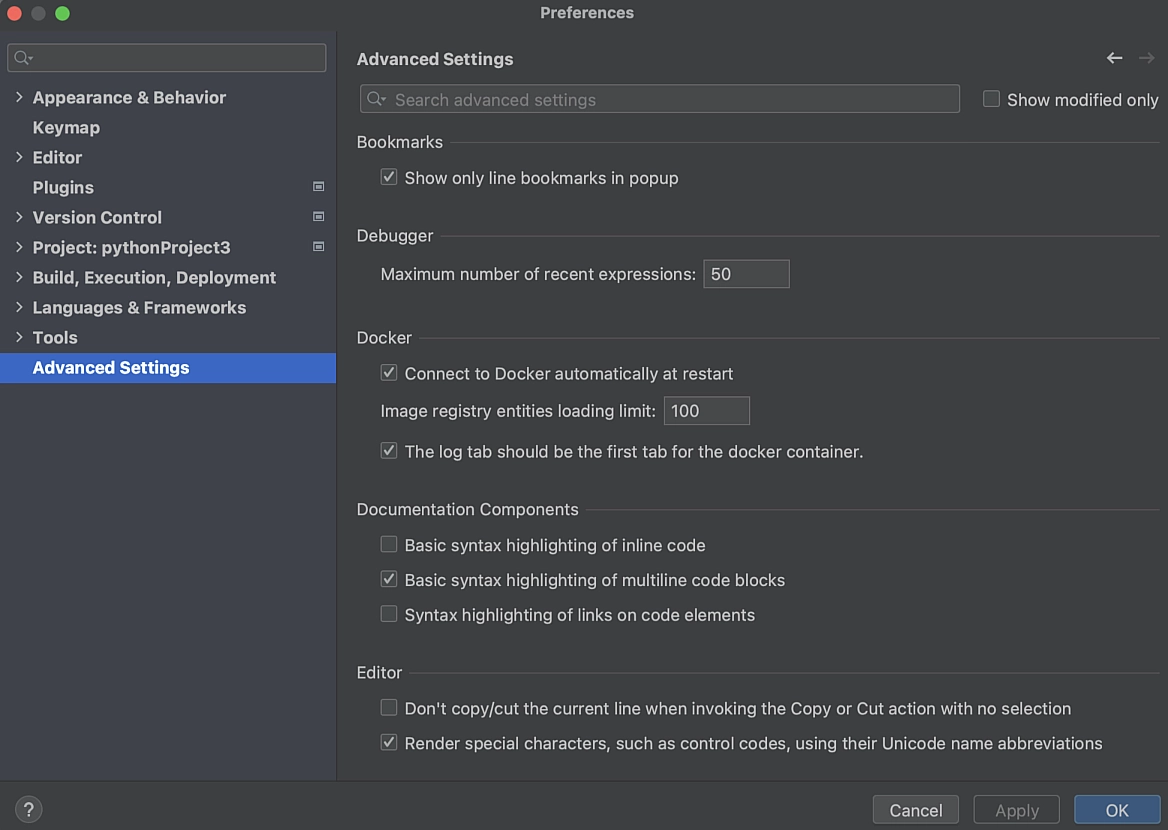Select Advanced Settings in the sidebar
1168x830 pixels.
coord(168,368)
